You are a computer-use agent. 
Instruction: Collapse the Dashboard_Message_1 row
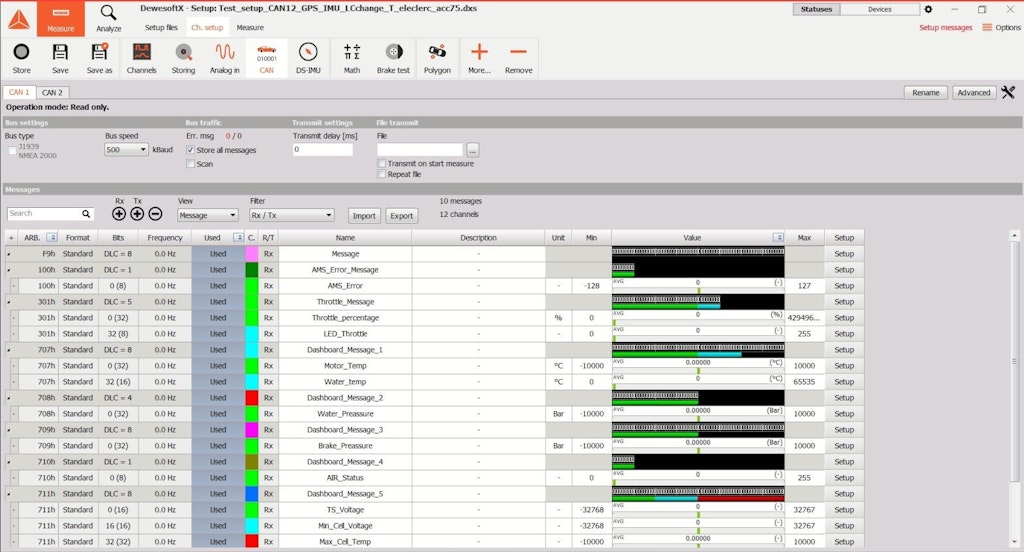click(9, 350)
